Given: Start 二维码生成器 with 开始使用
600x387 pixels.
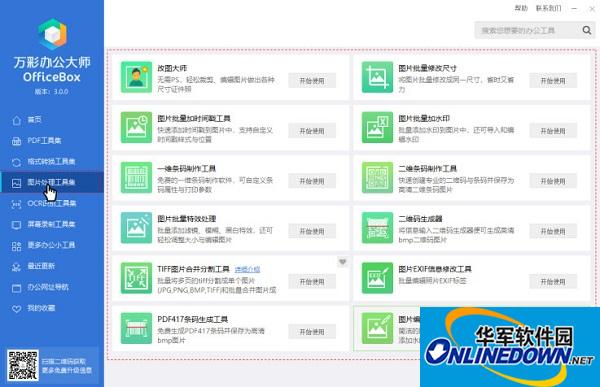Looking at the screenshot, I should tap(553, 231).
